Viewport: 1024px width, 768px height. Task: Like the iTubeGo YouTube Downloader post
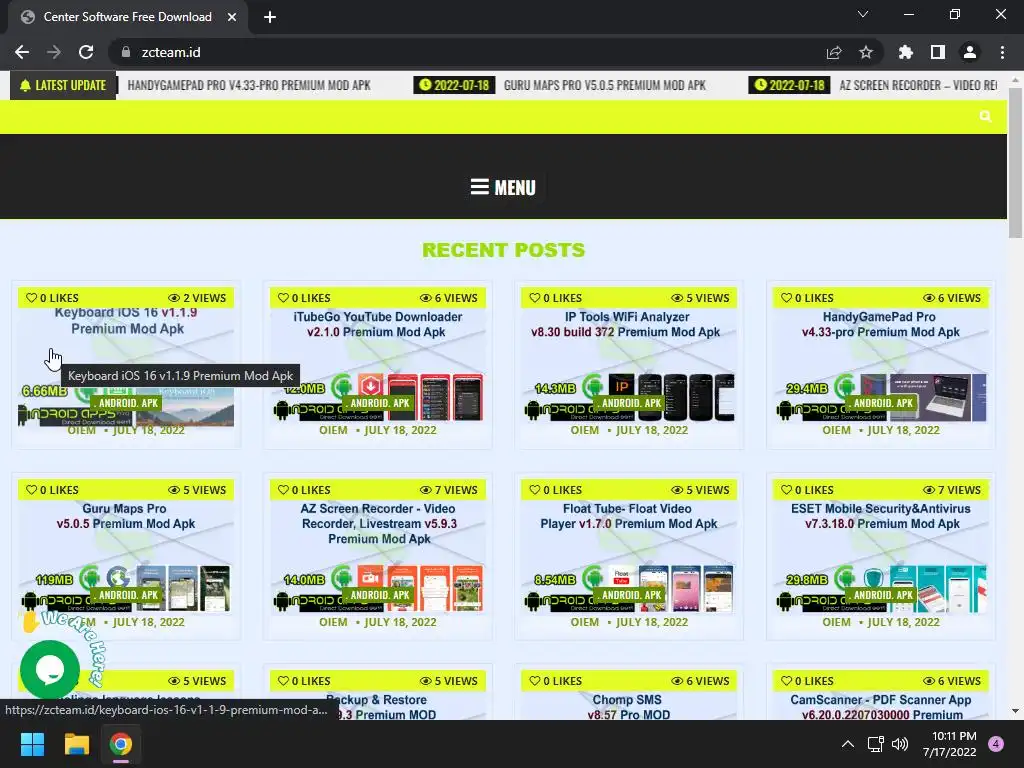[x=304, y=298]
